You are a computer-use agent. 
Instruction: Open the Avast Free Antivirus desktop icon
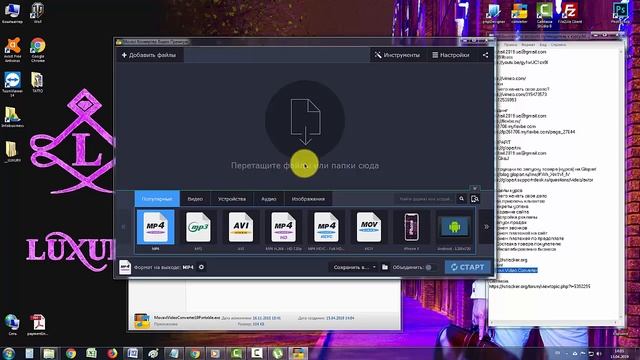(x=12, y=50)
